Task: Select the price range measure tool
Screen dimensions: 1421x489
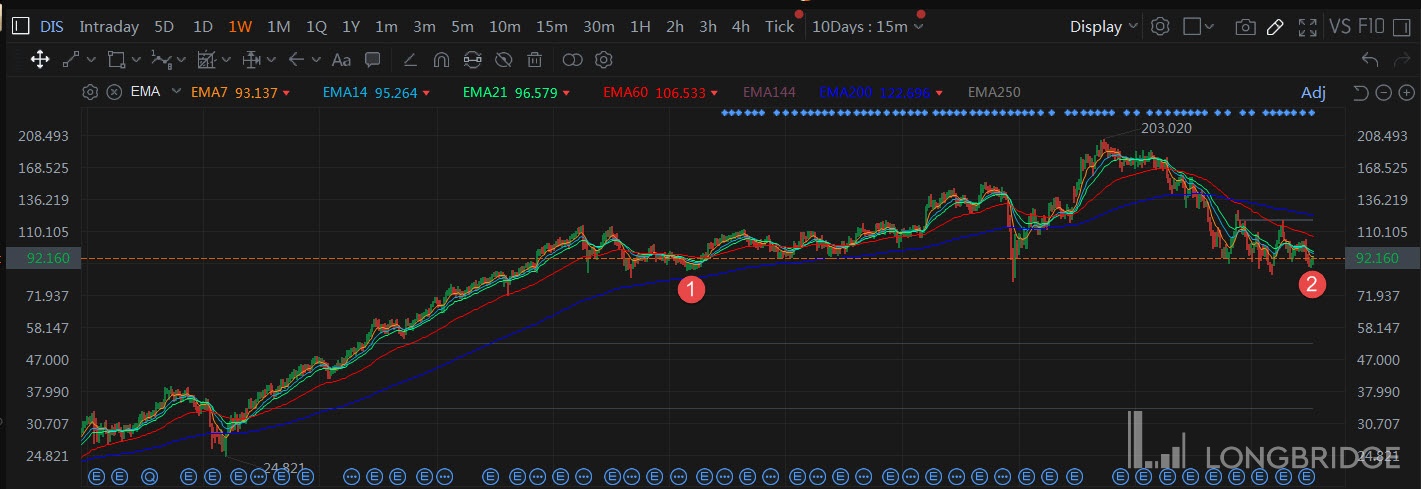Action: pyautogui.click(x=251, y=60)
